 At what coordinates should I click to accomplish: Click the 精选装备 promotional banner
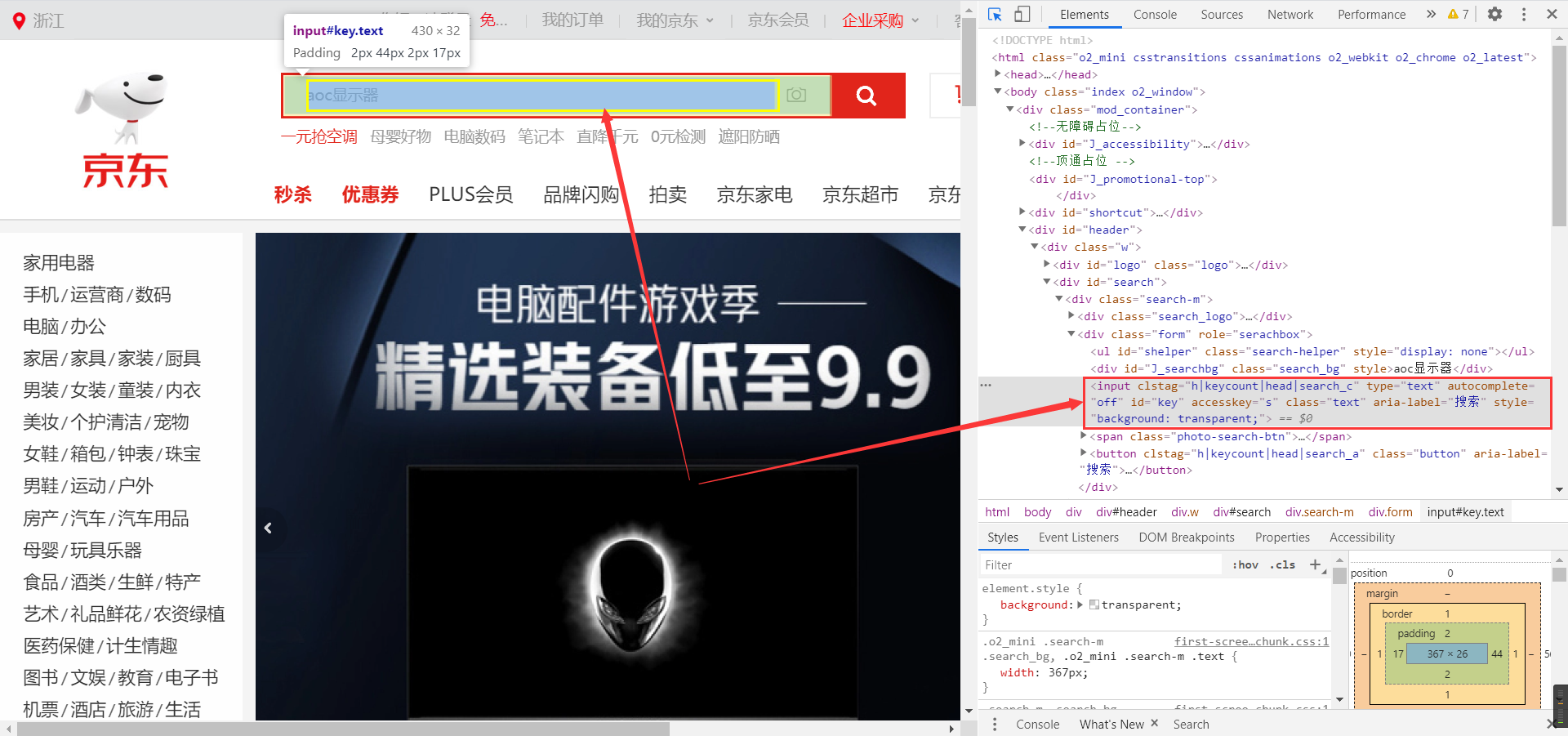(608, 476)
